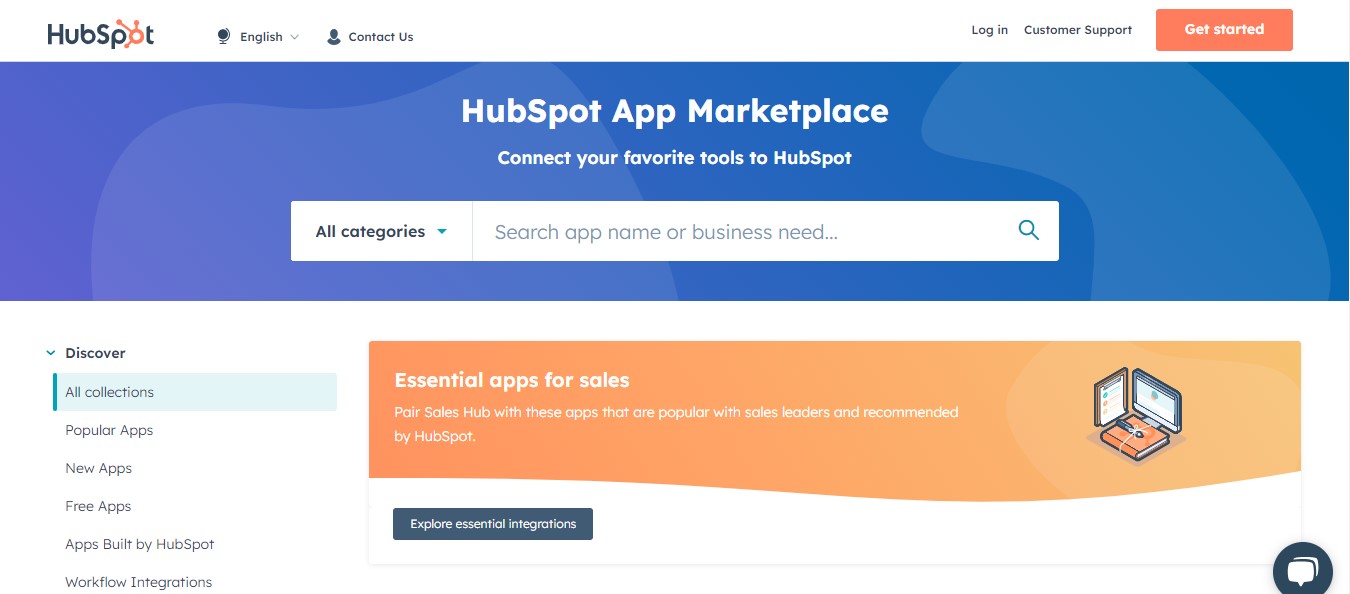1350x594 pixels.
Task: Open the English language dropdown
Action: point(269,37)
